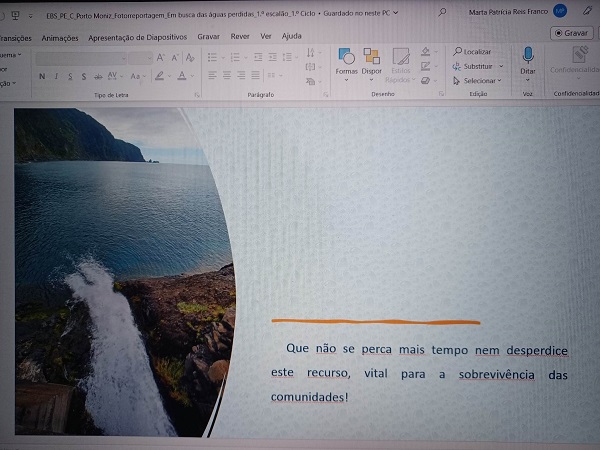Open save location dropdown beside file name
The image size is (600, 450).
pos(396,13)
